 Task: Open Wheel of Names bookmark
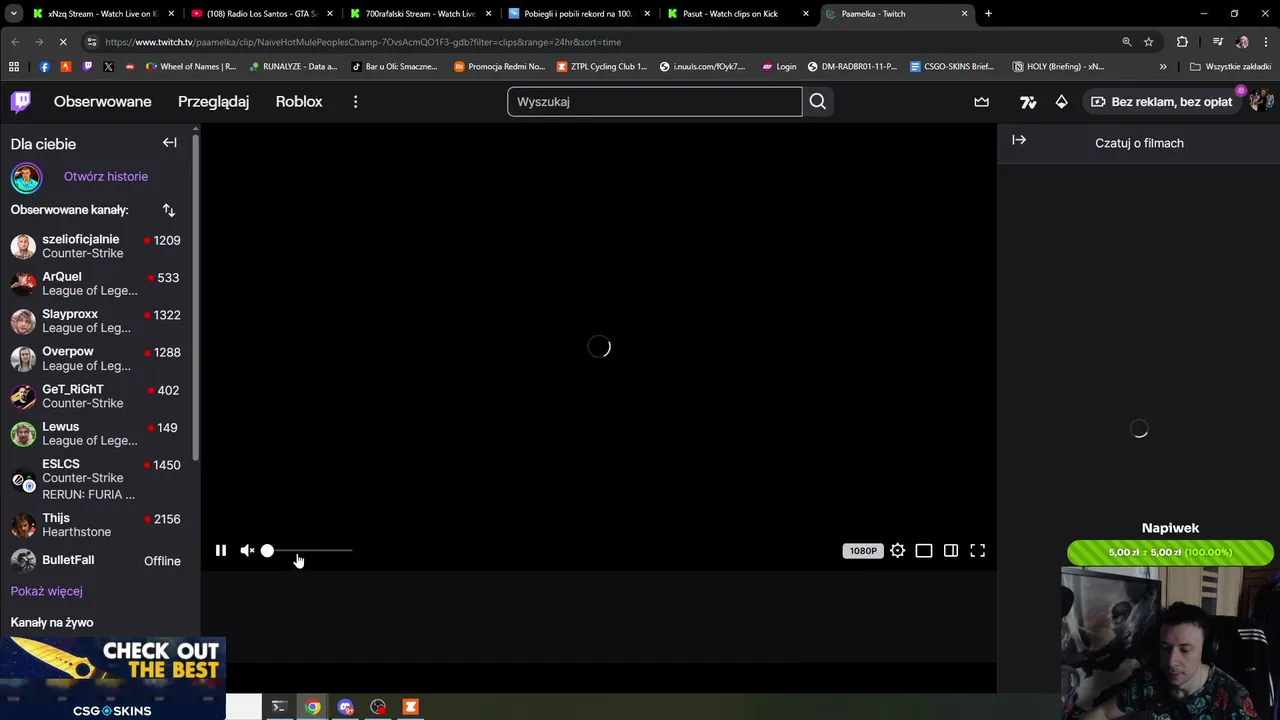[x=191, y=67]
